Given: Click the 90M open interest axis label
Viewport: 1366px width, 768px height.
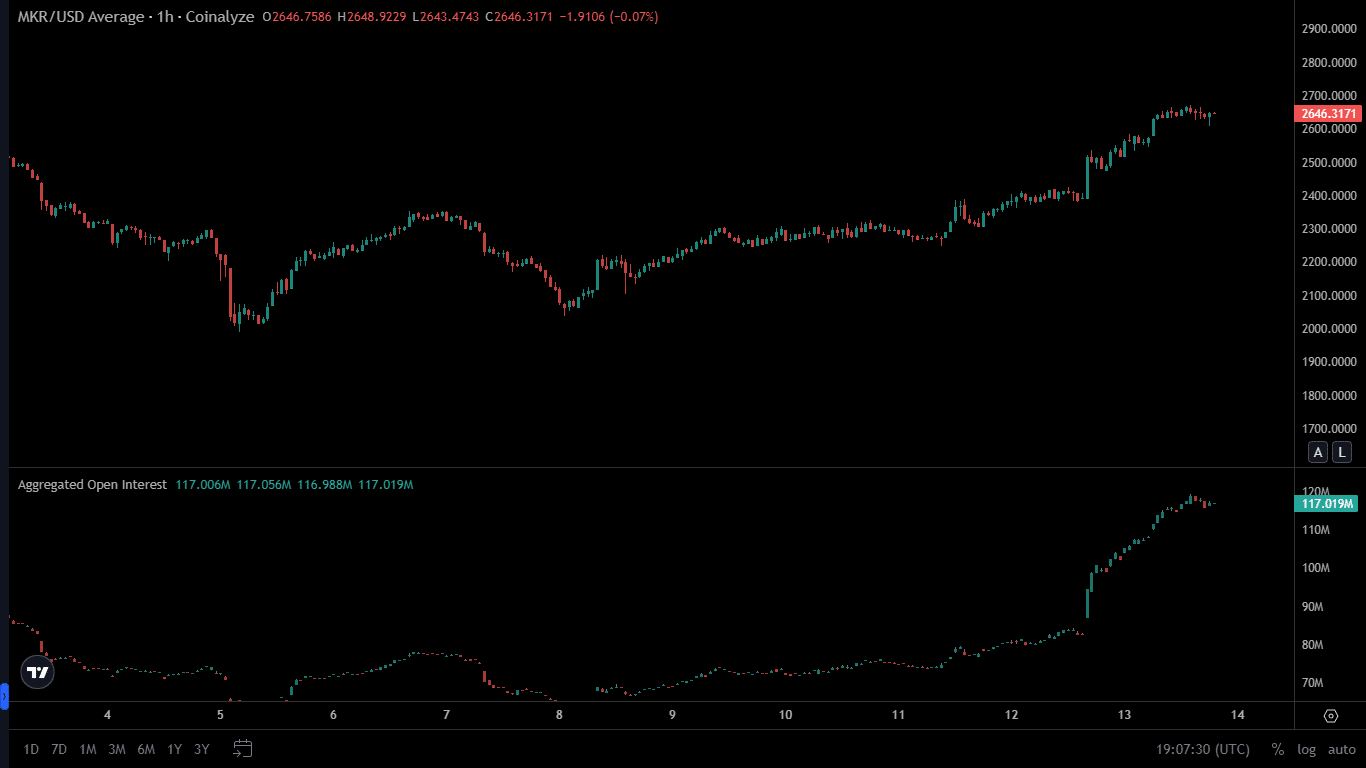Looking at the screenshot, I should point(1315,607).
